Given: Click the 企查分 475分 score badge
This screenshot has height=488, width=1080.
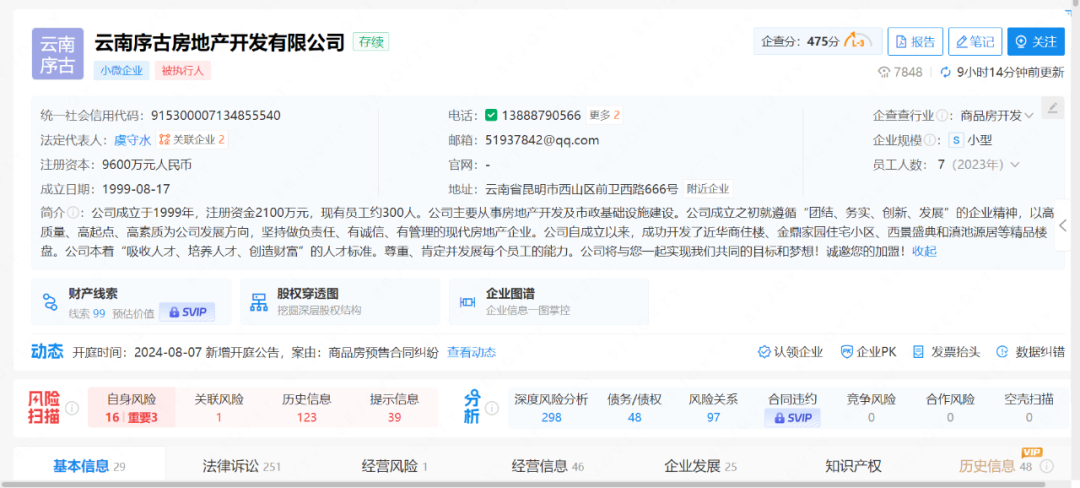Looking at the screenshot, I should point(818,41).
